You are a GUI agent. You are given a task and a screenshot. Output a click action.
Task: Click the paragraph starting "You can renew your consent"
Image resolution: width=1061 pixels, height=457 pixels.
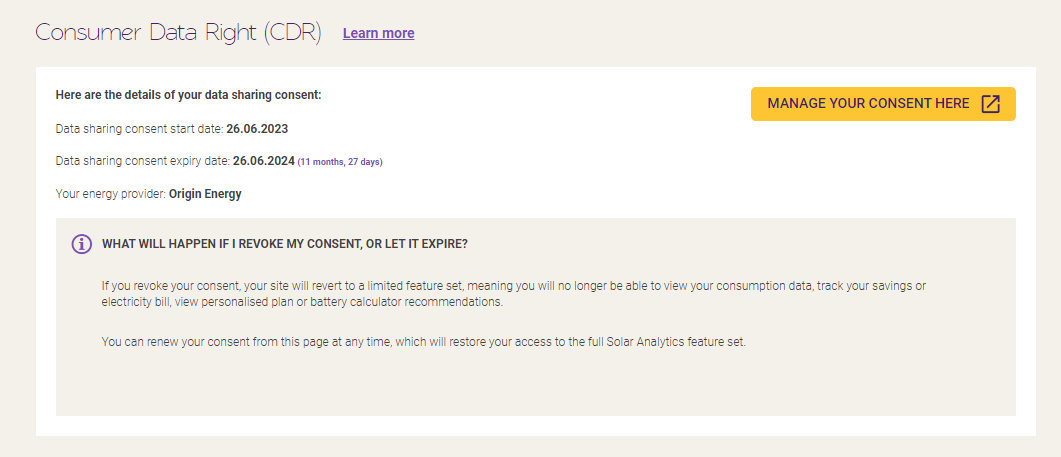coord(424,342)
